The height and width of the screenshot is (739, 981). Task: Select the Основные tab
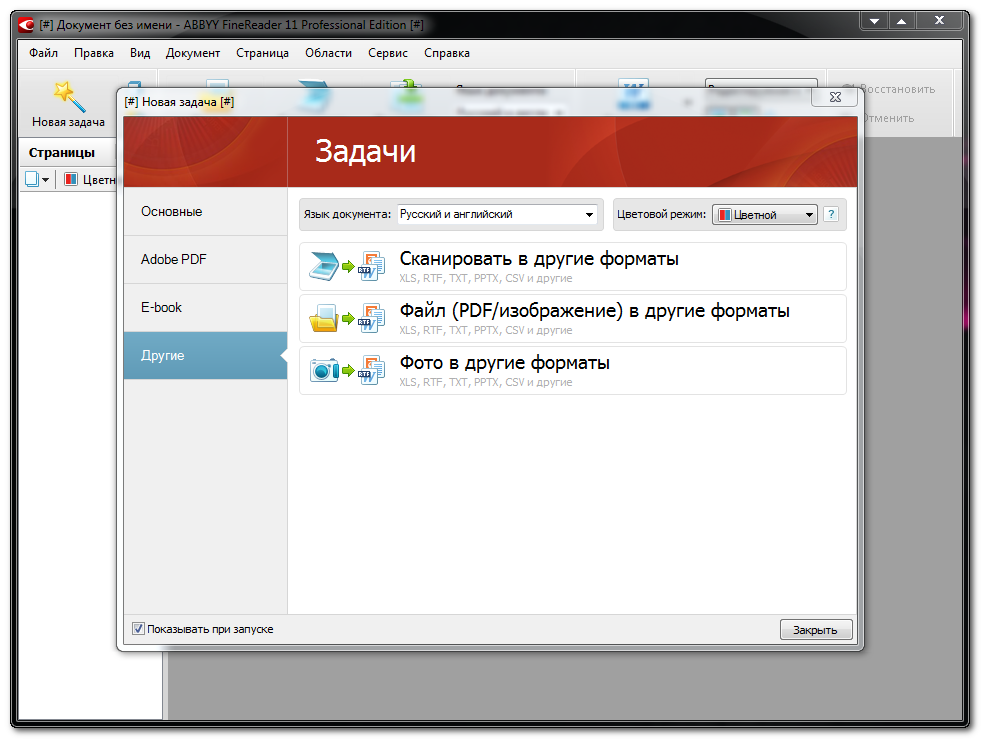click(x=172, y=211)
